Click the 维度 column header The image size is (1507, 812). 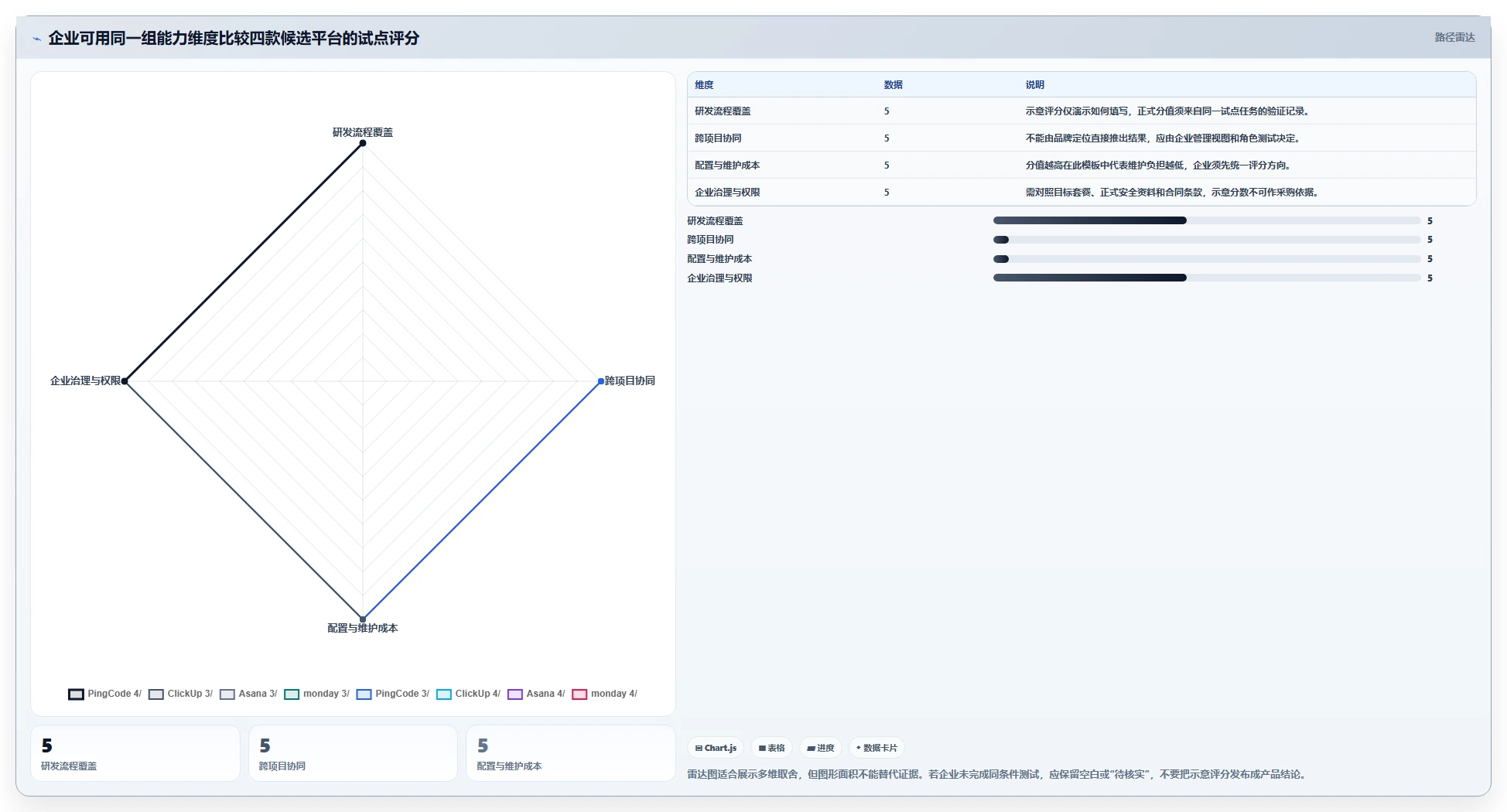coord(704,85)
